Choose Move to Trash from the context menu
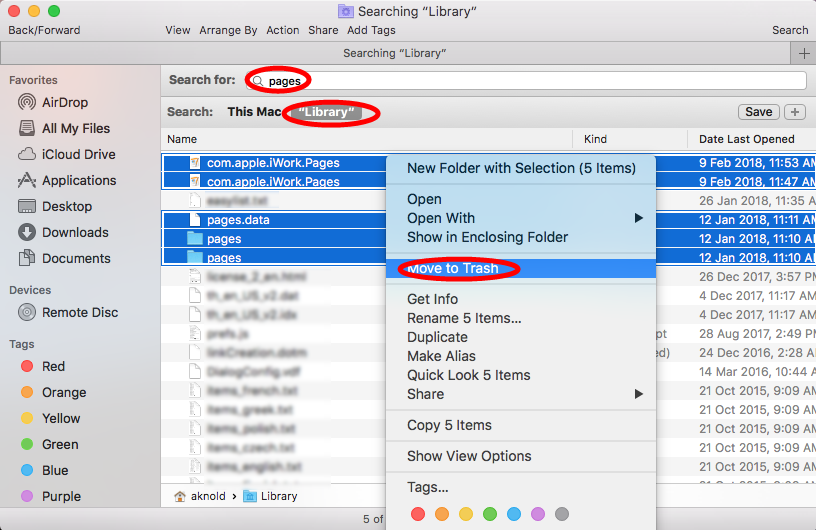The width and height of the screenshot is (816, 530). point(521,269)
